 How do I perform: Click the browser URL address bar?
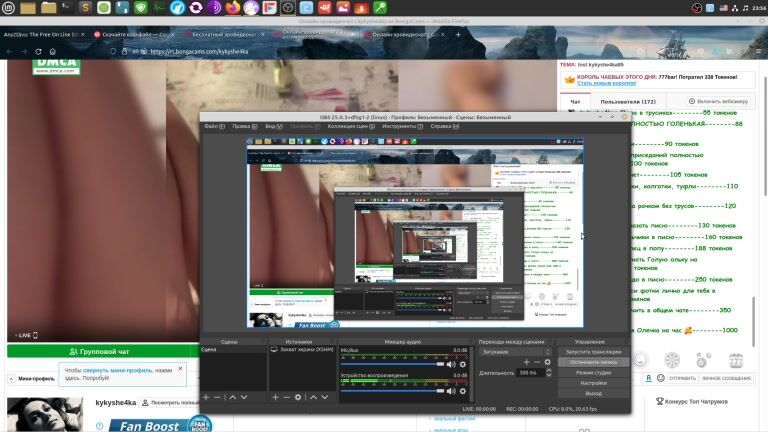[x=300, y=53]
